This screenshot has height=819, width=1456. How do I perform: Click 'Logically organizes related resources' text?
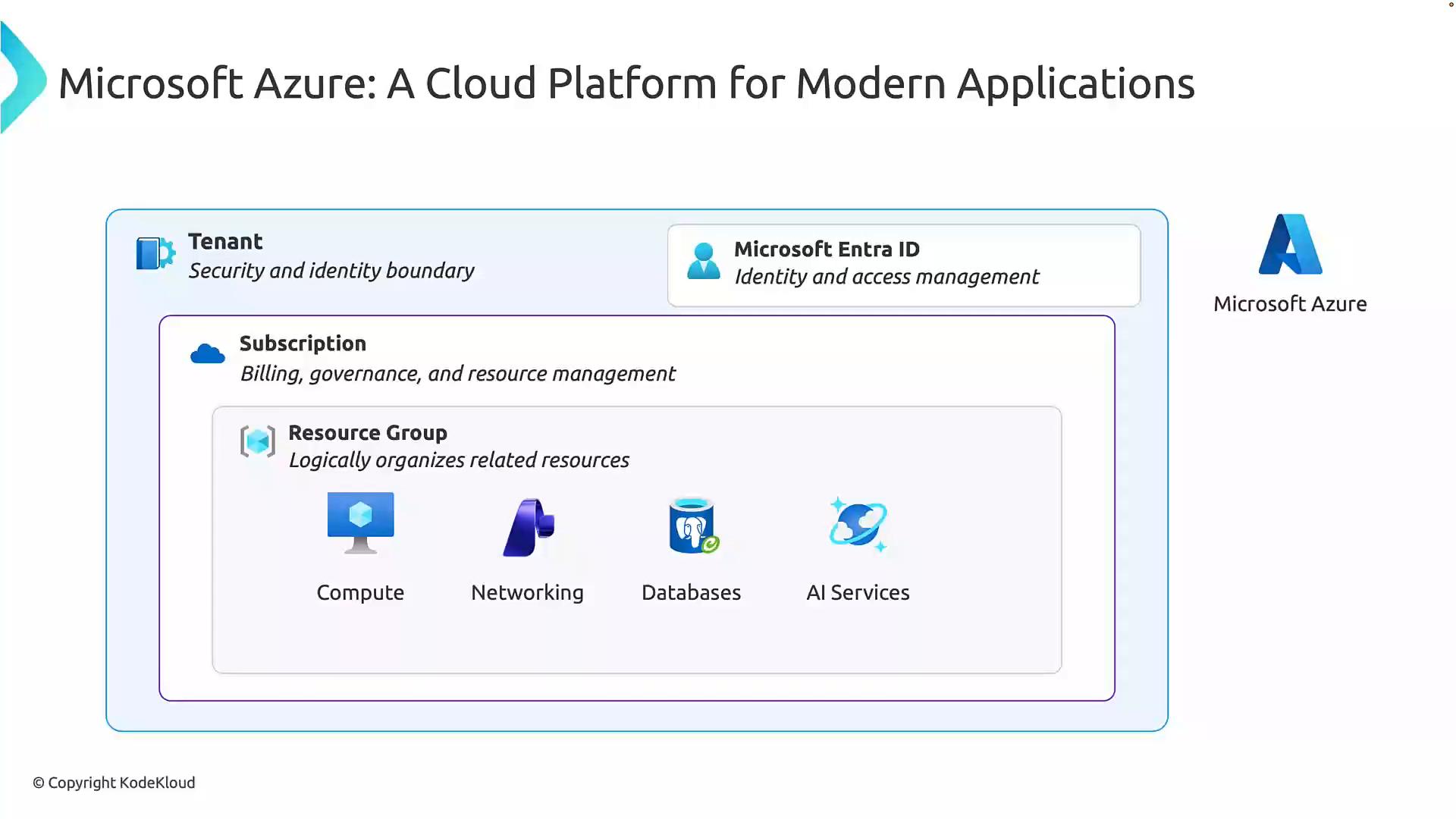point(459,460)
